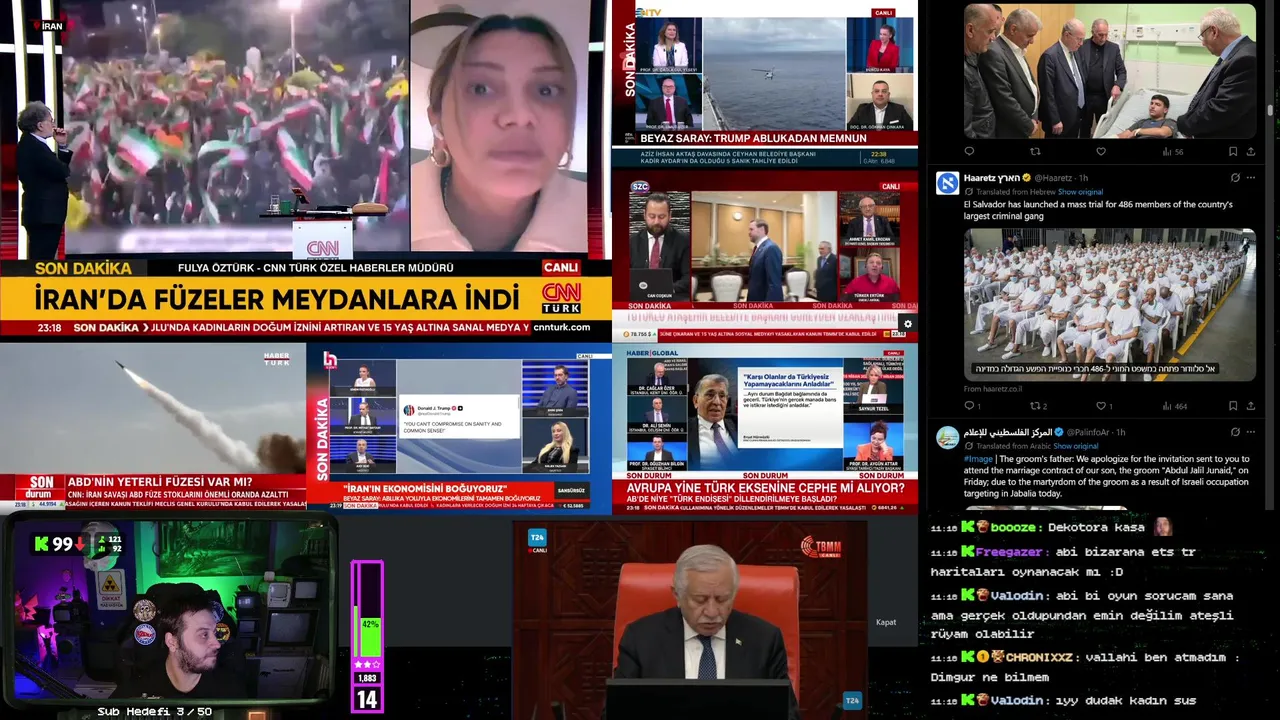Click the Haaretz profile avatar
The image size is (1280, 720).
(x=947, y=183)
